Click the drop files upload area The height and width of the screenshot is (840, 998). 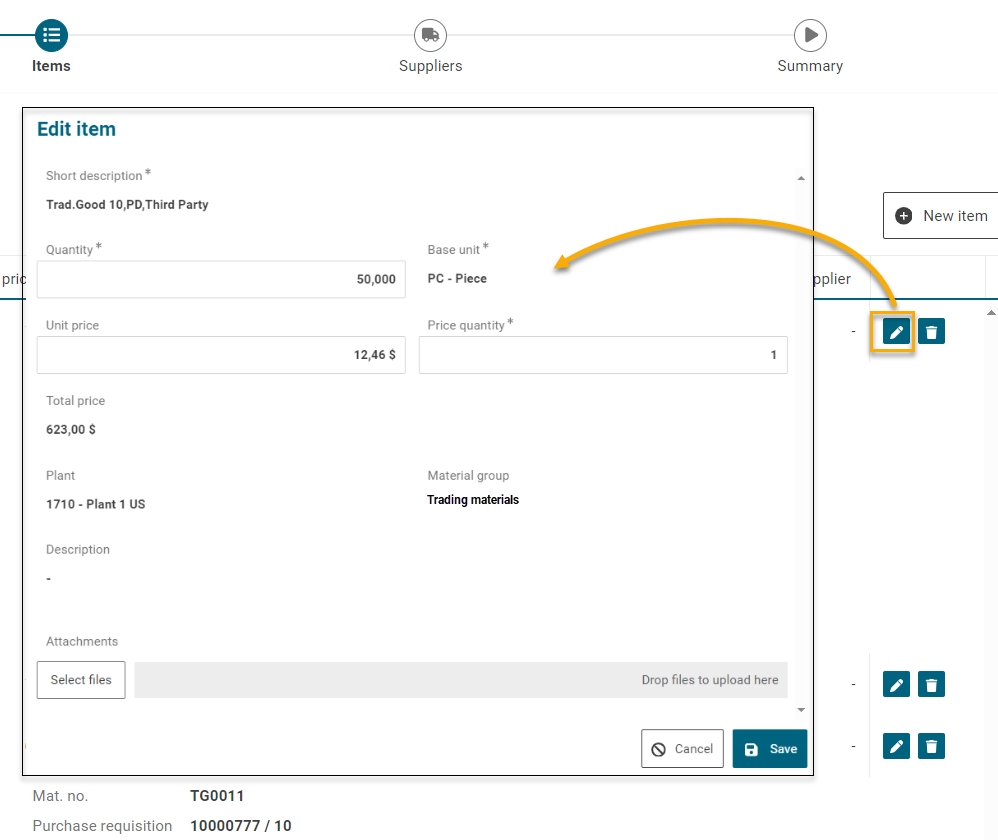[461, 680]
